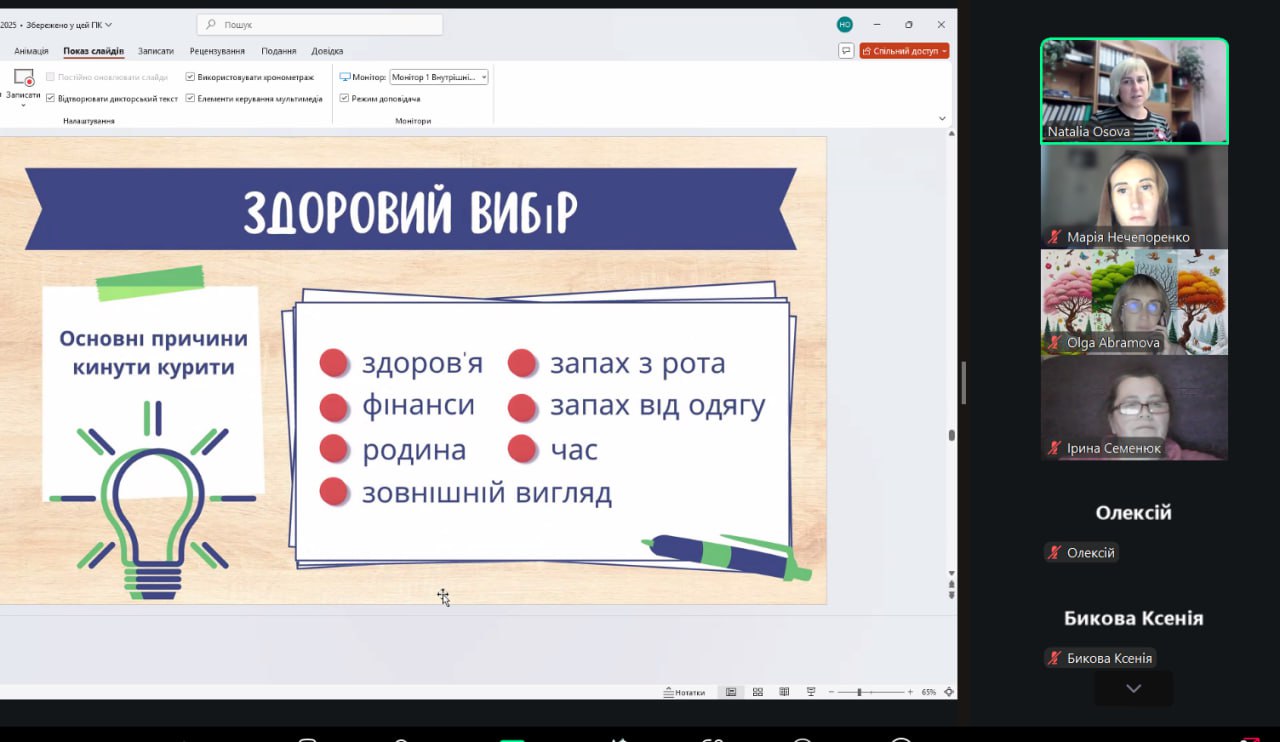
Task: Click the zoom in plus icon
Action: tap(910, 692)
